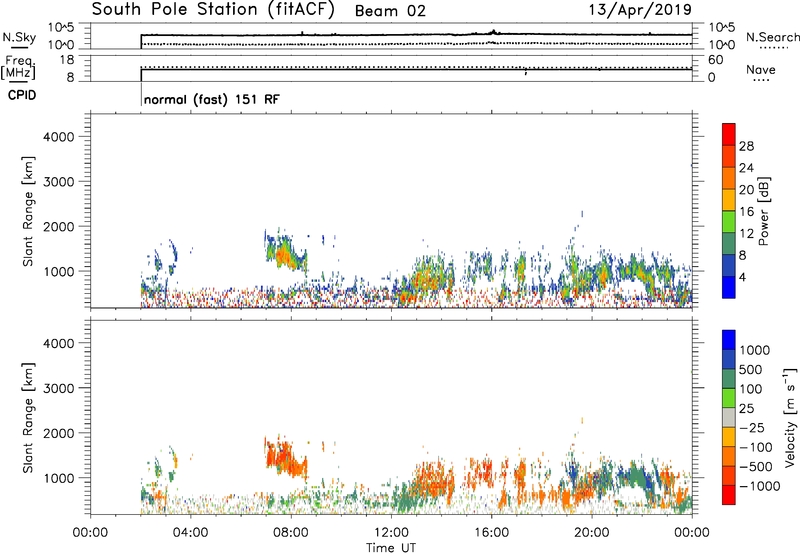This screenshot has width=800, height=554.
Task: Pick the red bottom segment of velocity colorbar
Action: click(x=729, y=495)
